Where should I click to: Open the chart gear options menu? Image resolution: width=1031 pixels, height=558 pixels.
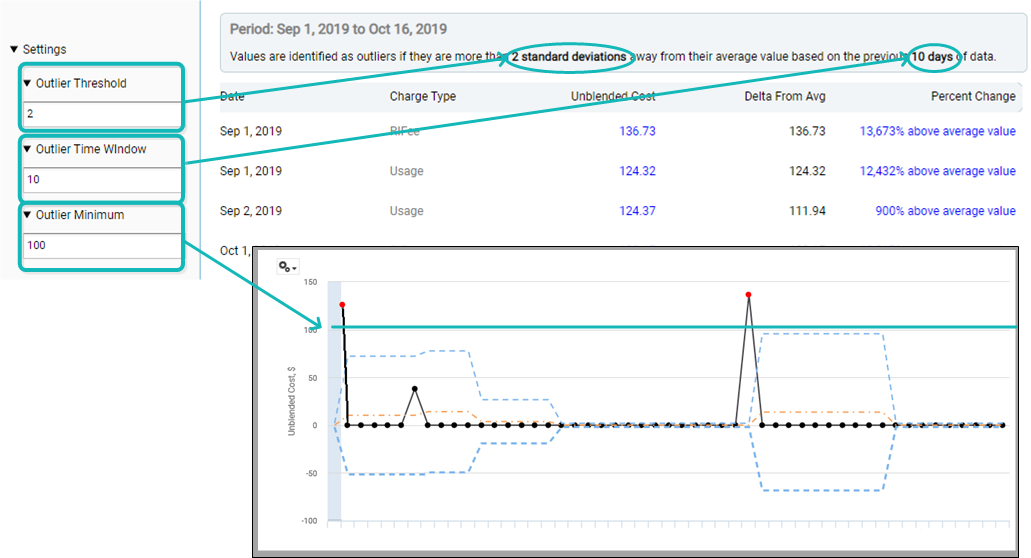(289, 267)
